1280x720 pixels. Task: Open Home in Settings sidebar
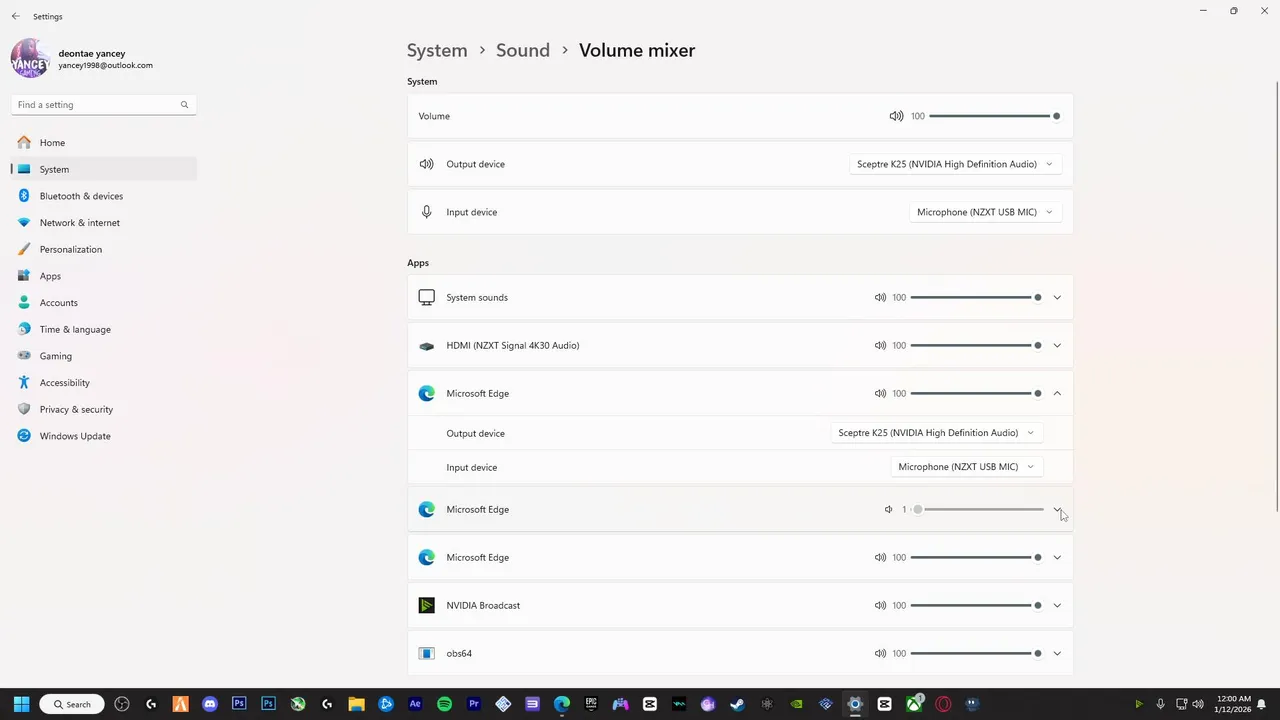tap(104, 143)
